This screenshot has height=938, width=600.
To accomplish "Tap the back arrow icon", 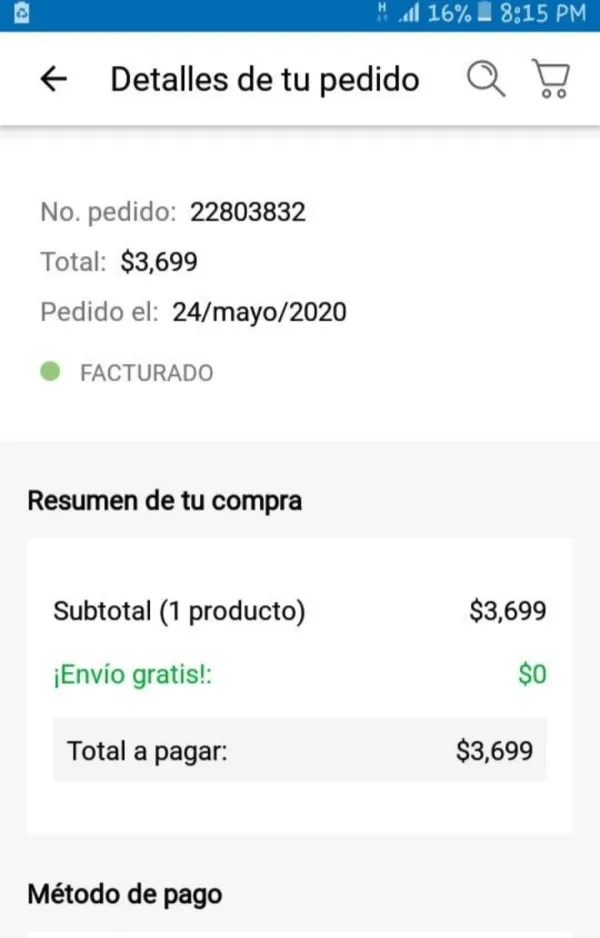I will tap(53, 80).
